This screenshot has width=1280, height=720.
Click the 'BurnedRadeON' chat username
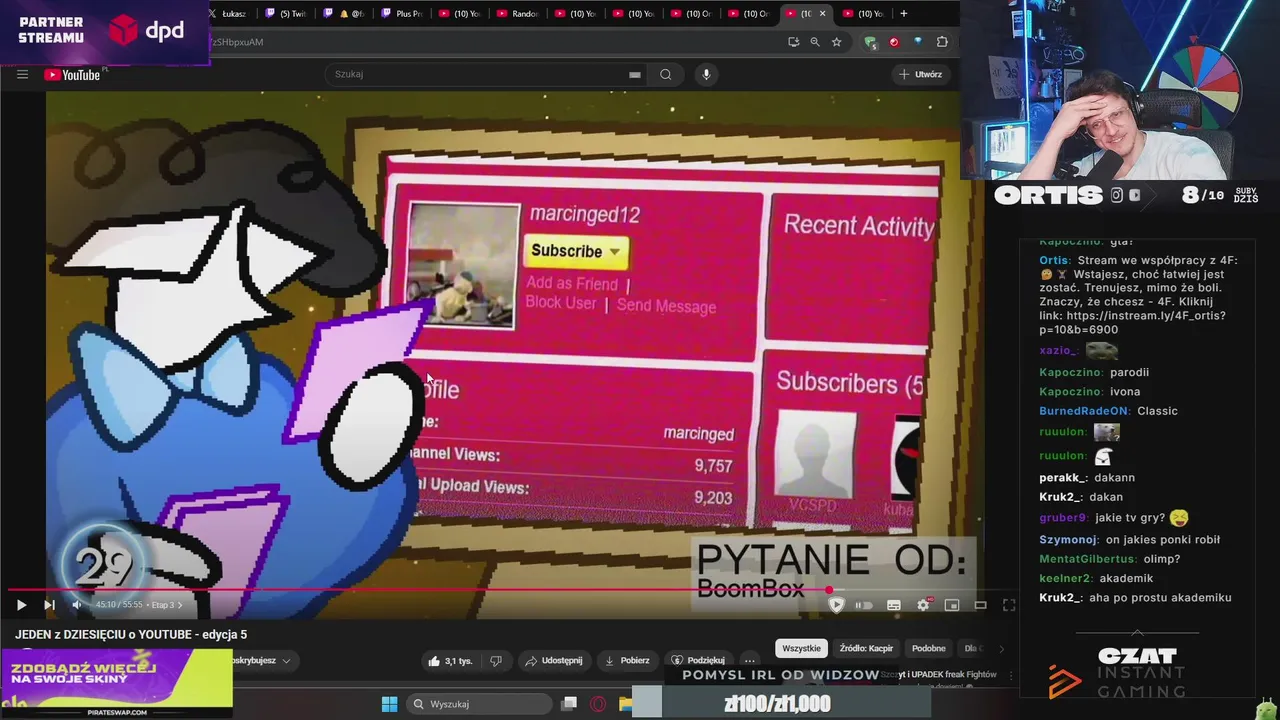1084,411
